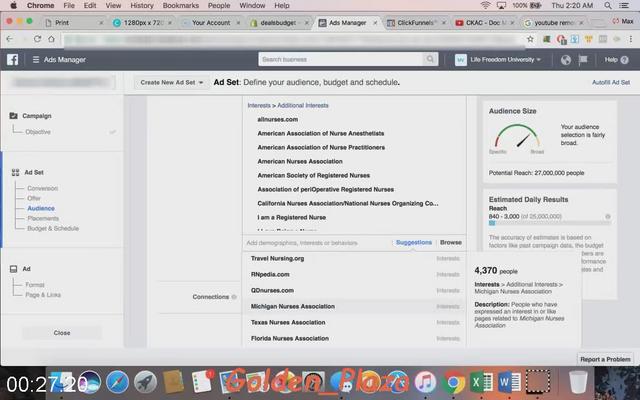Open the Offer sidebar item

34,198
